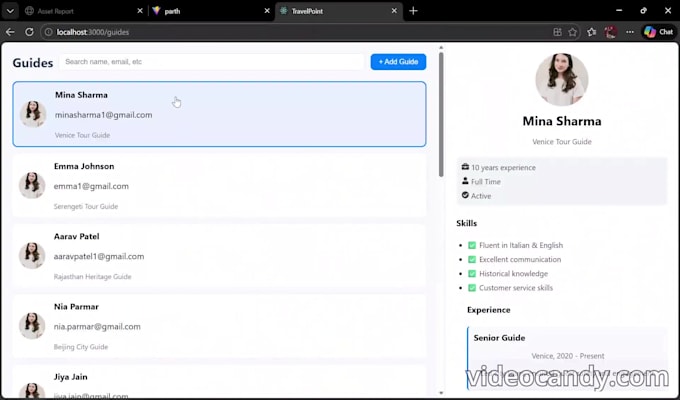Bookmark this page with the star icon
The height and width of the screenshot is (400, 680).
[572, 32]
